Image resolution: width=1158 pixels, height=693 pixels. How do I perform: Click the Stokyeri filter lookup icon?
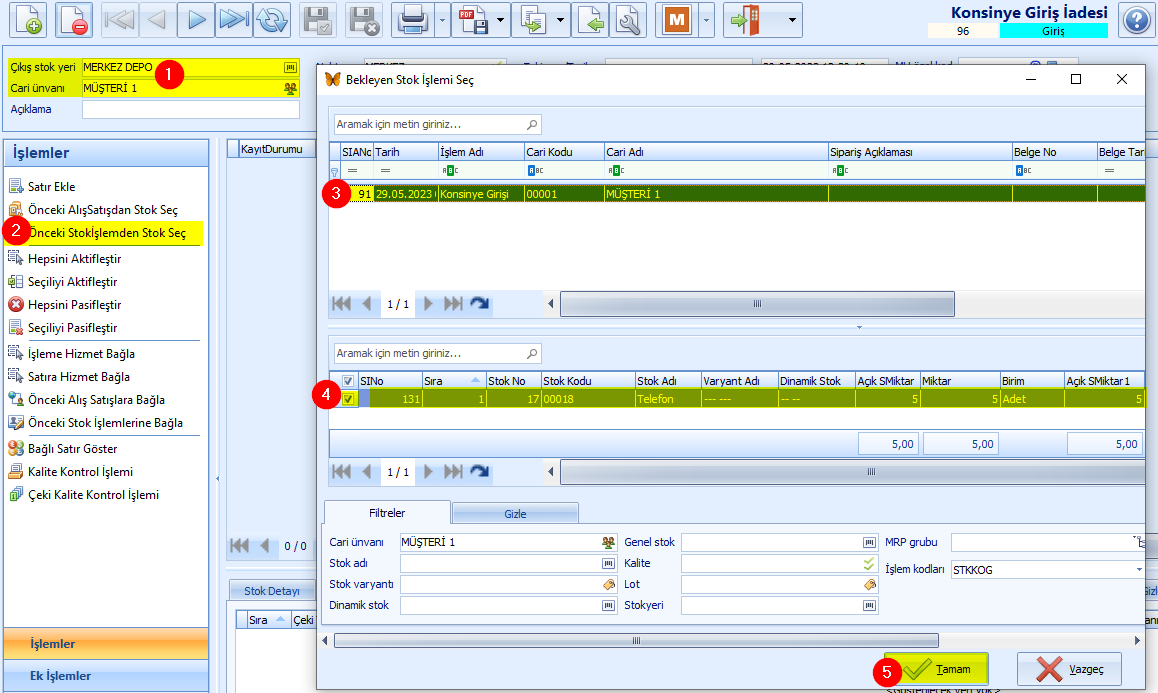click(x=869, y=606)
